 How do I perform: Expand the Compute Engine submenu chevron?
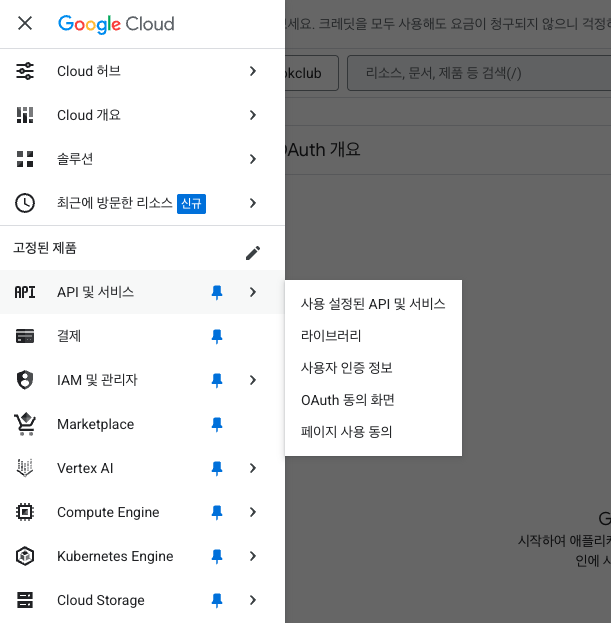click(253, 512)
